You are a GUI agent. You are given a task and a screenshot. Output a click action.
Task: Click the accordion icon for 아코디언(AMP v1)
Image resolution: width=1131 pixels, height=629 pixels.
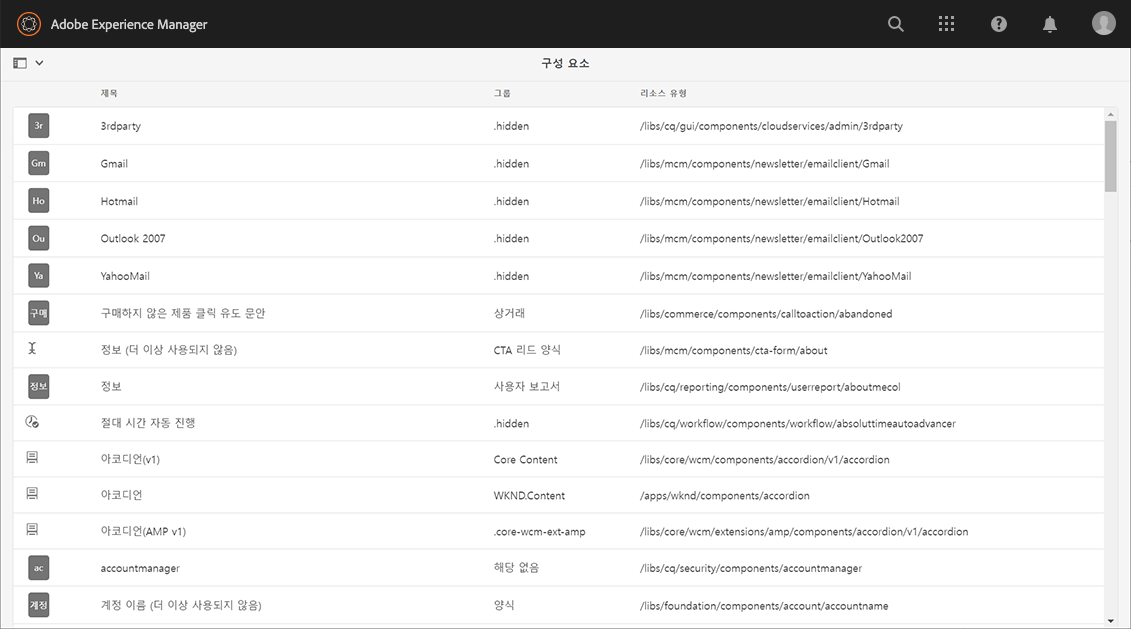(x=32, y=530)
